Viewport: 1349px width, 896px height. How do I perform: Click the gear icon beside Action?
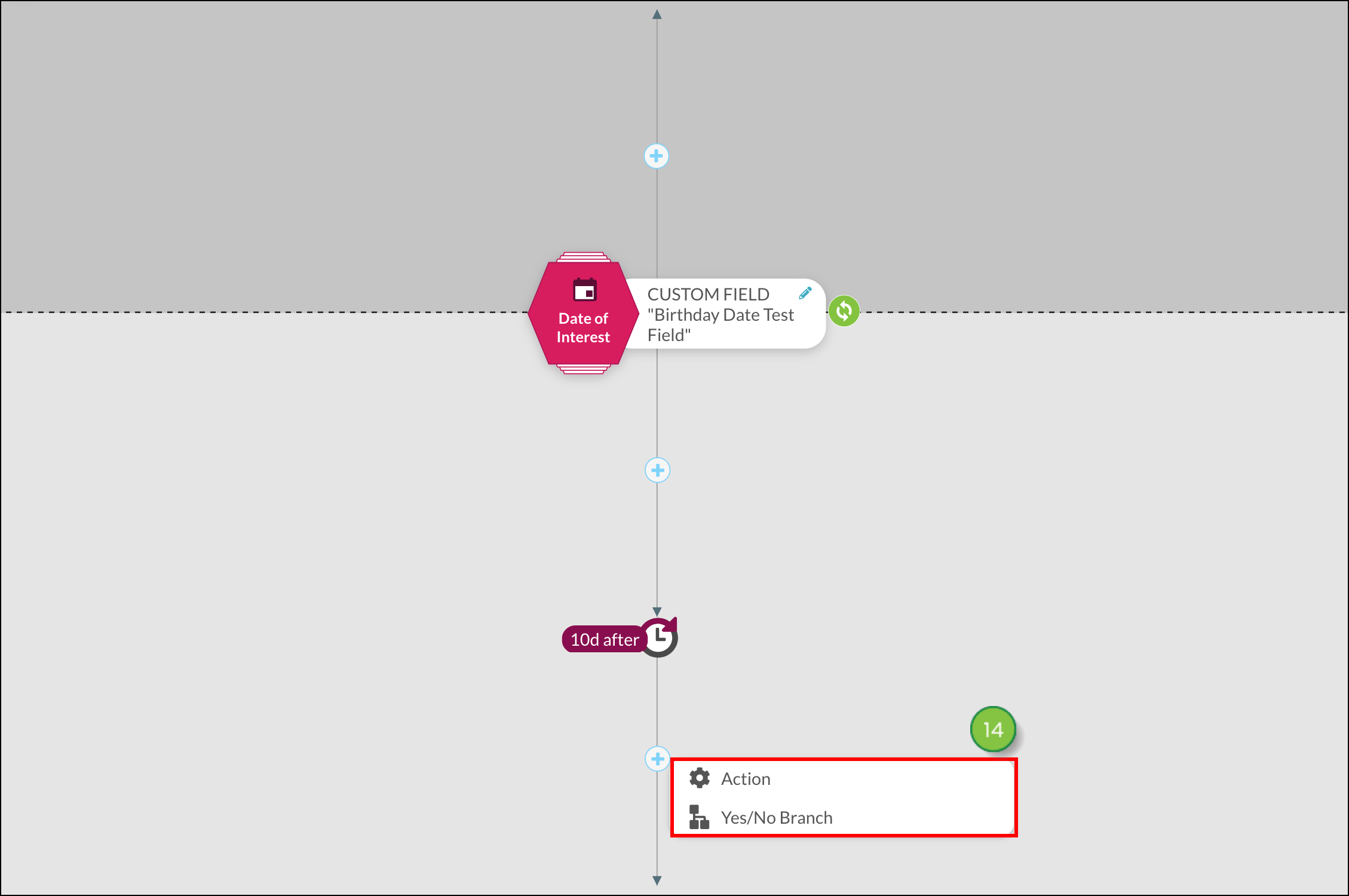(700, 778)
